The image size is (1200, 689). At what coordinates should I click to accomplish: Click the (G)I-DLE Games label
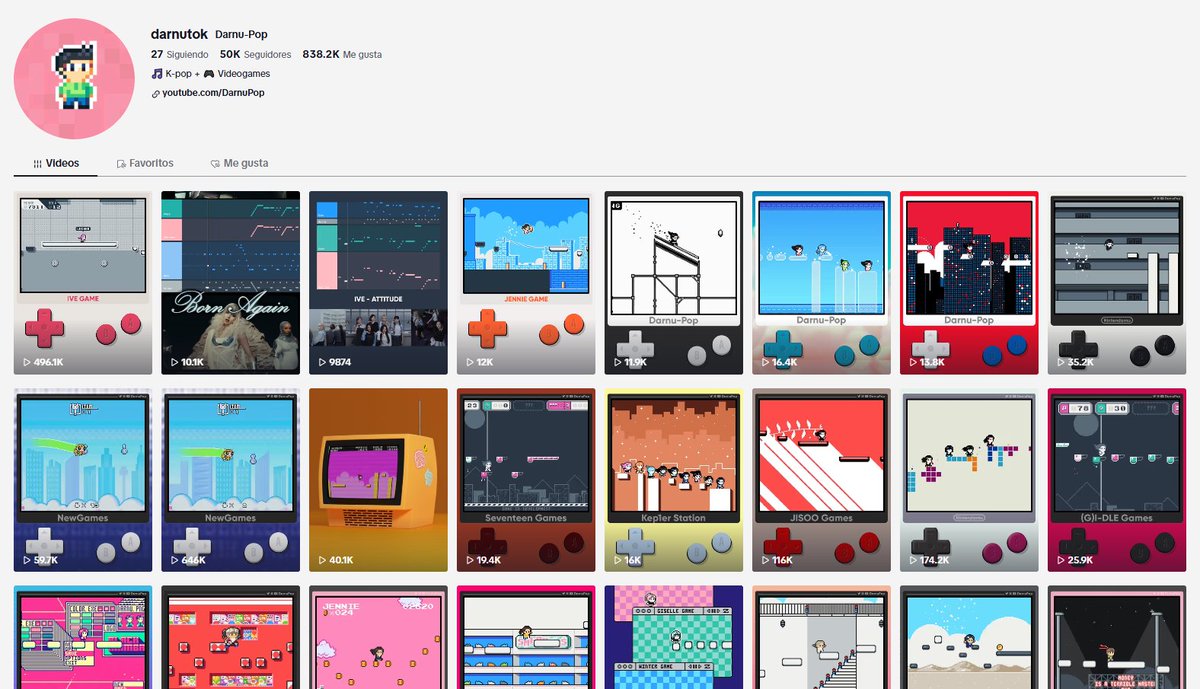pos(1117,518)
